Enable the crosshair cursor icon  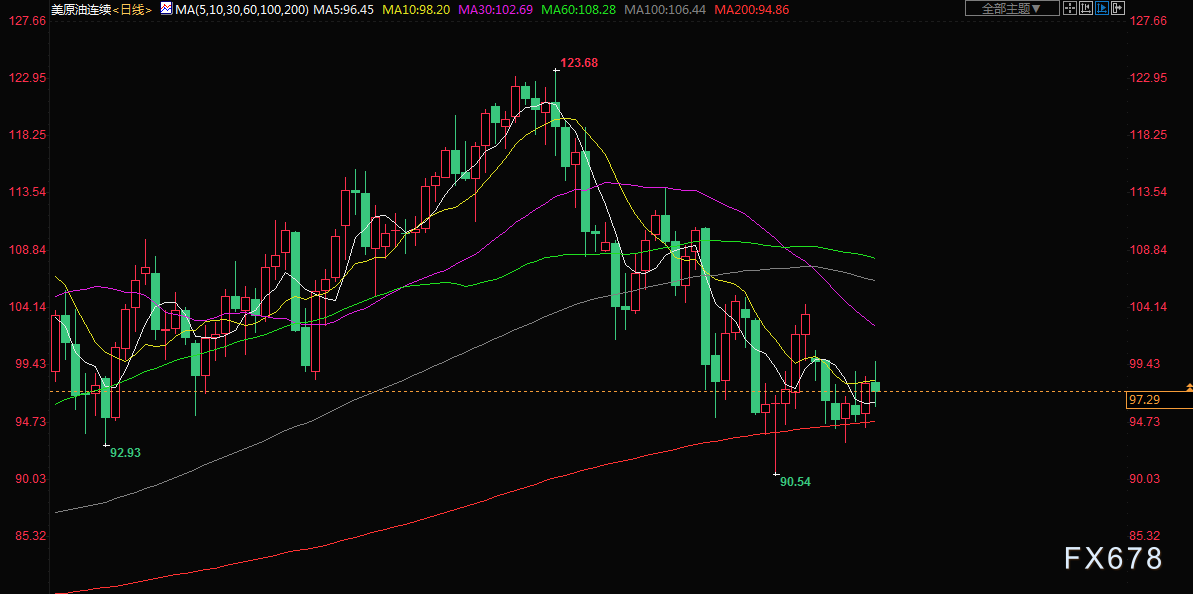pyautogui.click(x=1069, y=8)
